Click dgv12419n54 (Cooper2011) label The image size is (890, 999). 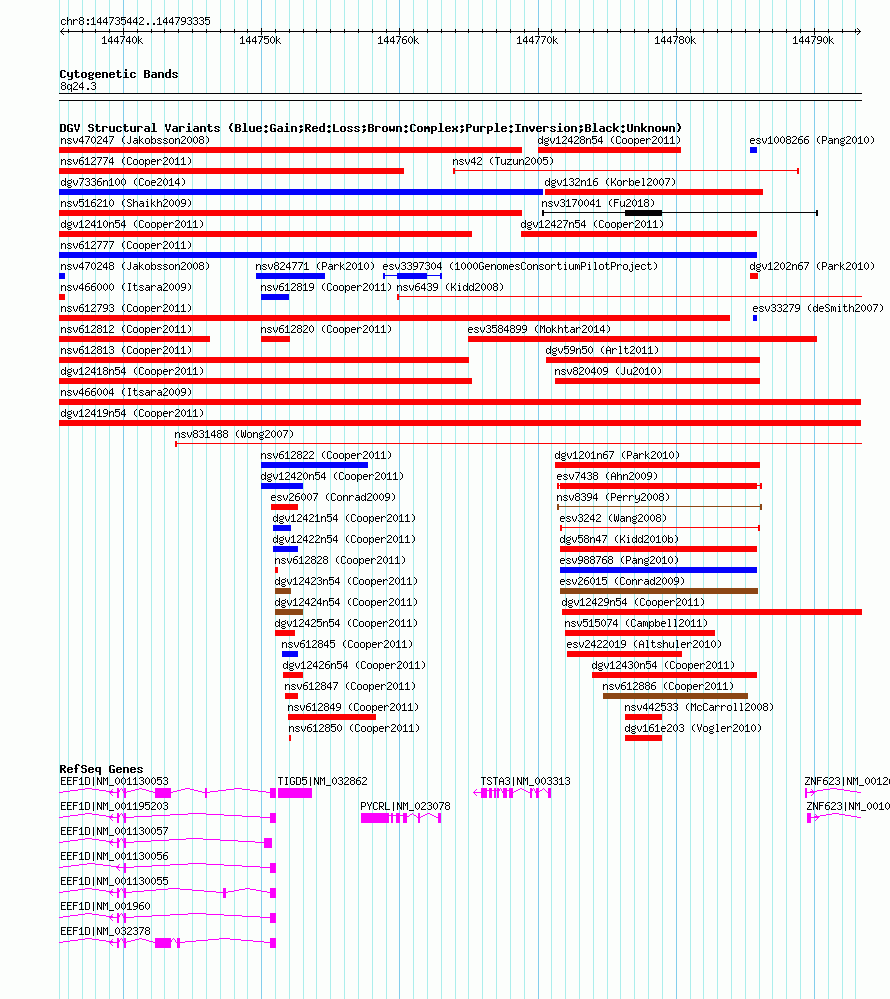[x=132, y=413]
